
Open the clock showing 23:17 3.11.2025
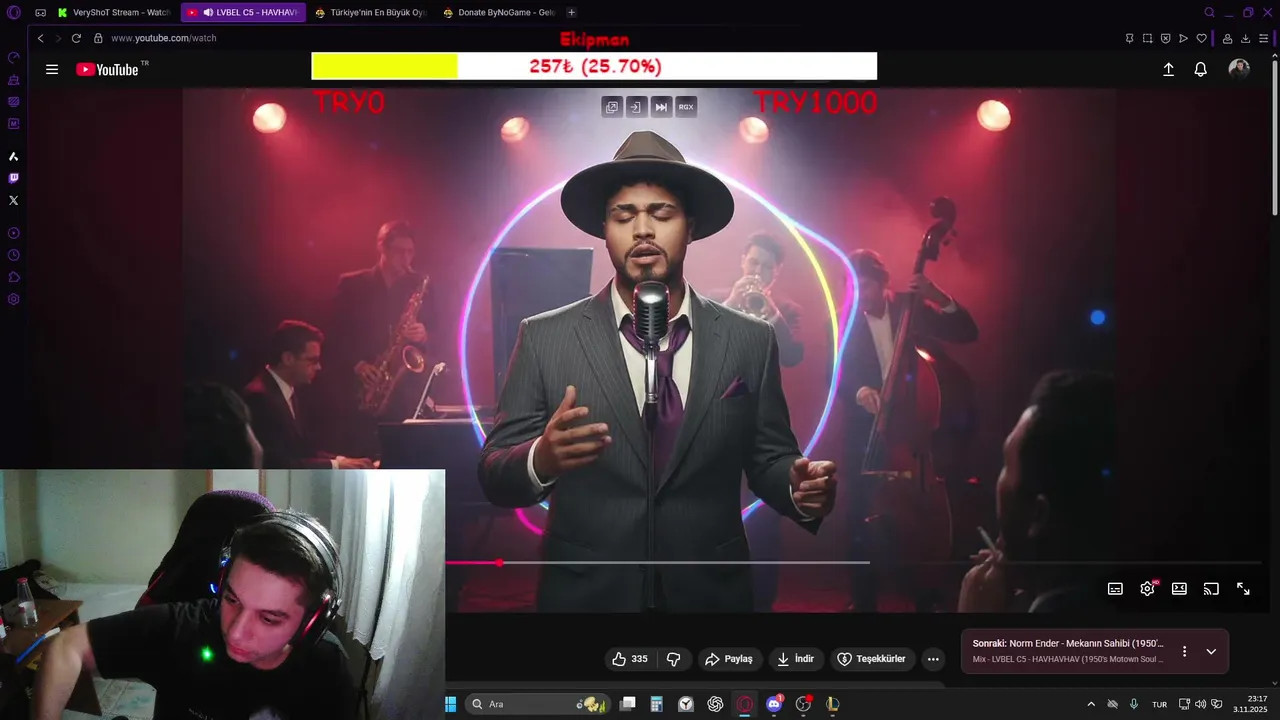coord(1252,704)
